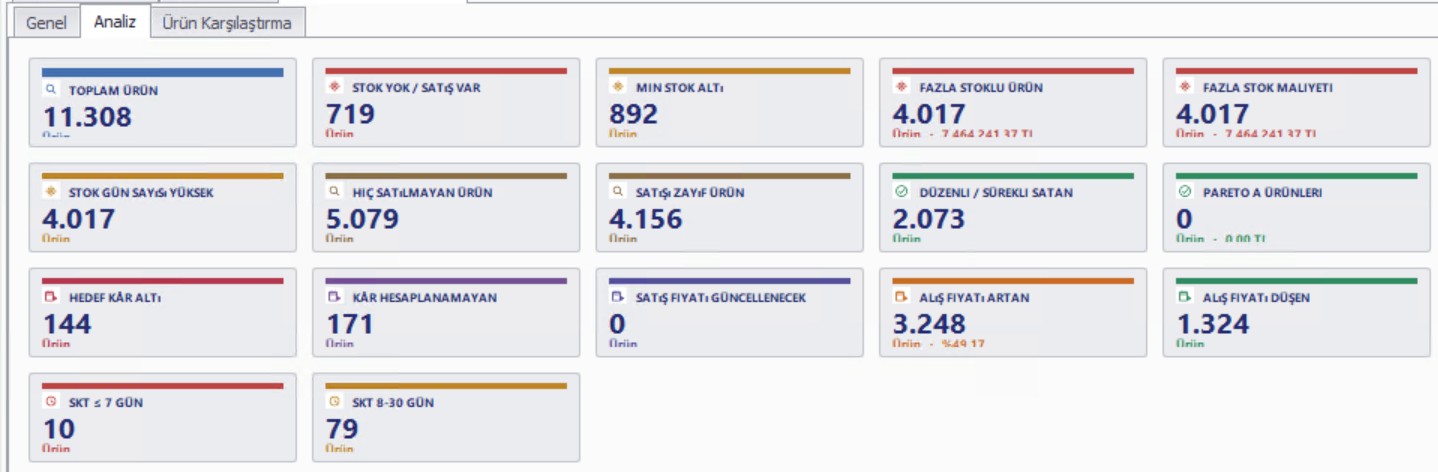Select the FAZLA STOKLU ÜRÜN card title

(x=983, y=88)
